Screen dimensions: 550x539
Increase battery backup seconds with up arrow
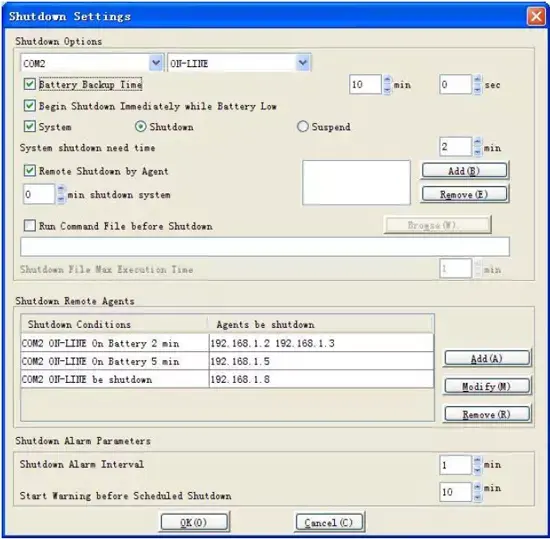tap(477, 80)
